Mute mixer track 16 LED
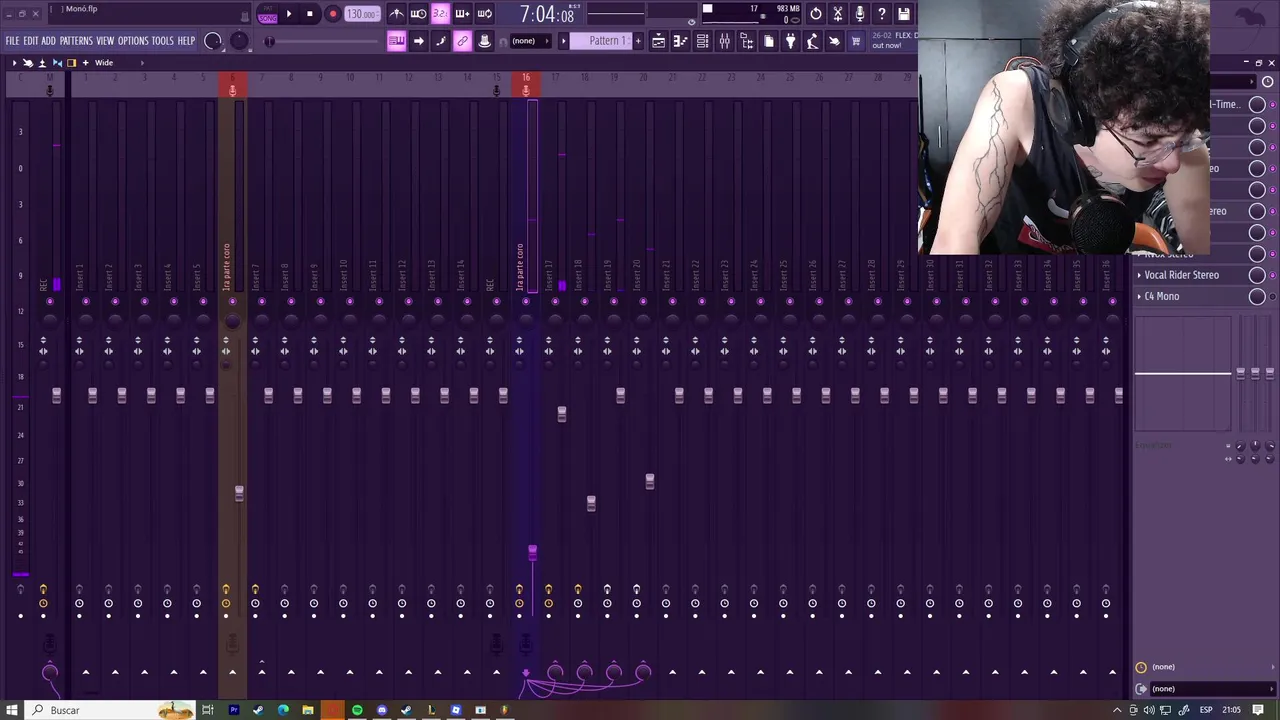This screenshot has width=1280, height=720. coord(526,301)
